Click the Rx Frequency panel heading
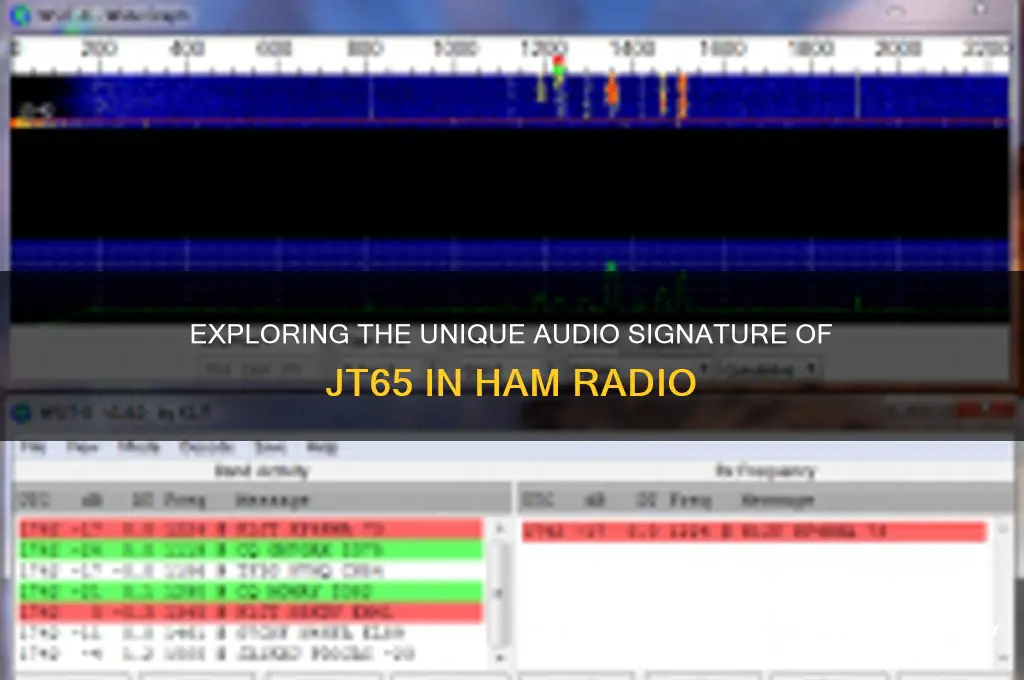The height and width of the screenshot is (680, 1024). coord(765,471)
